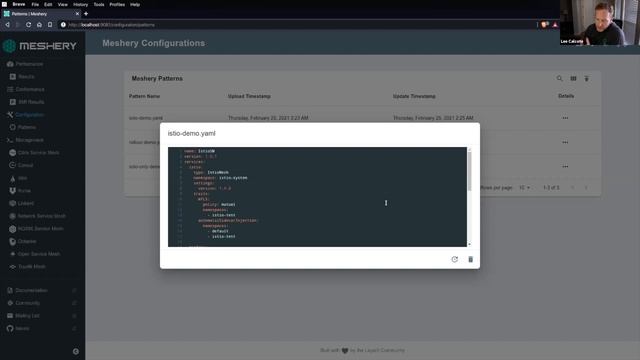Click the Open Service Mesh icon
The image size is (640, 360).
click(x=13, y=254)
